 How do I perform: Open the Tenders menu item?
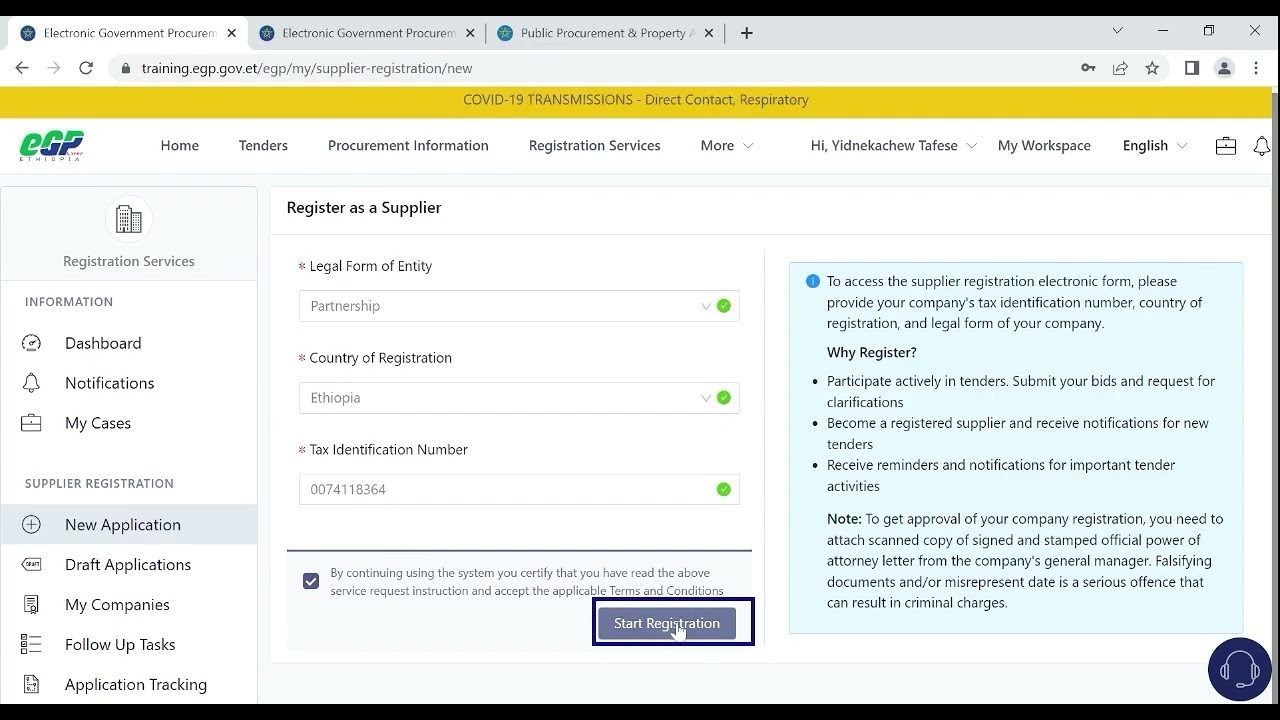coord(263,146)
